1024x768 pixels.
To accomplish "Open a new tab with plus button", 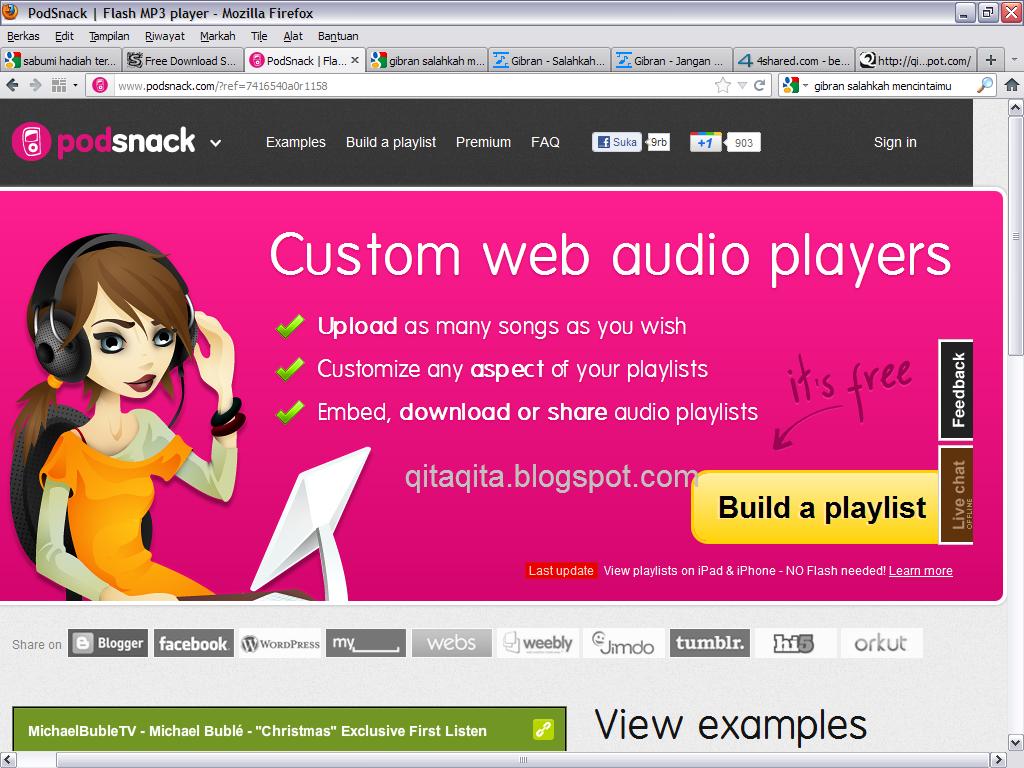I will click(991, 60).
